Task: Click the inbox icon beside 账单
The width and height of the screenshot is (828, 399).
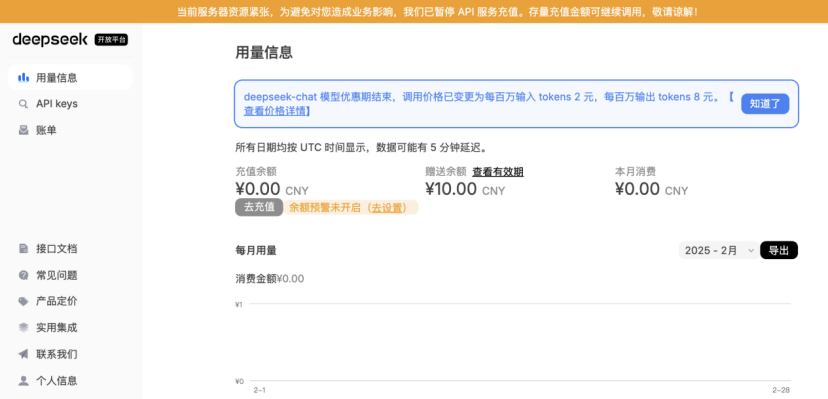Action: pyautogui.click(x=23, y=130)
